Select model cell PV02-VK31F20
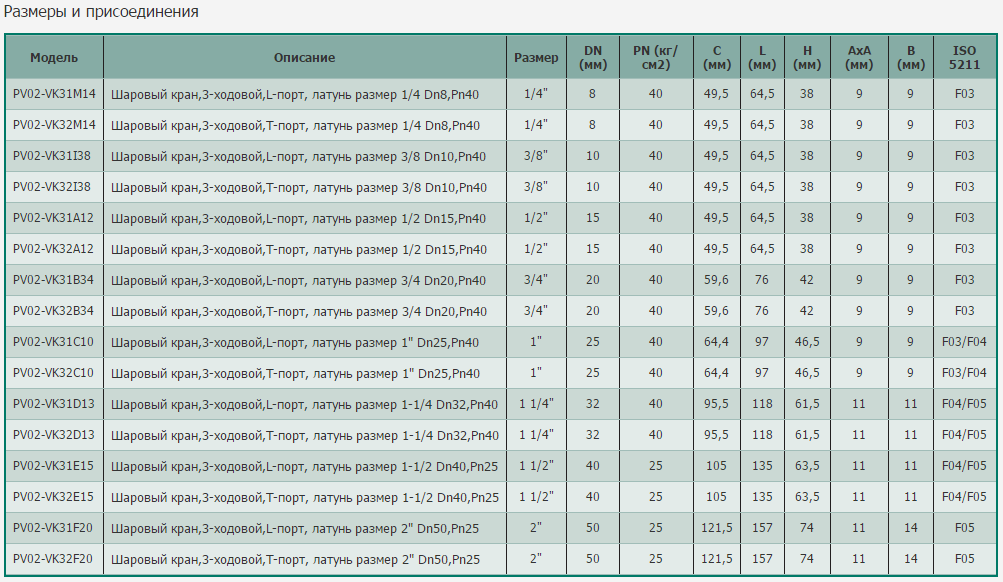Viewport: 1003px width, 582px height. (x=54, y=528)
